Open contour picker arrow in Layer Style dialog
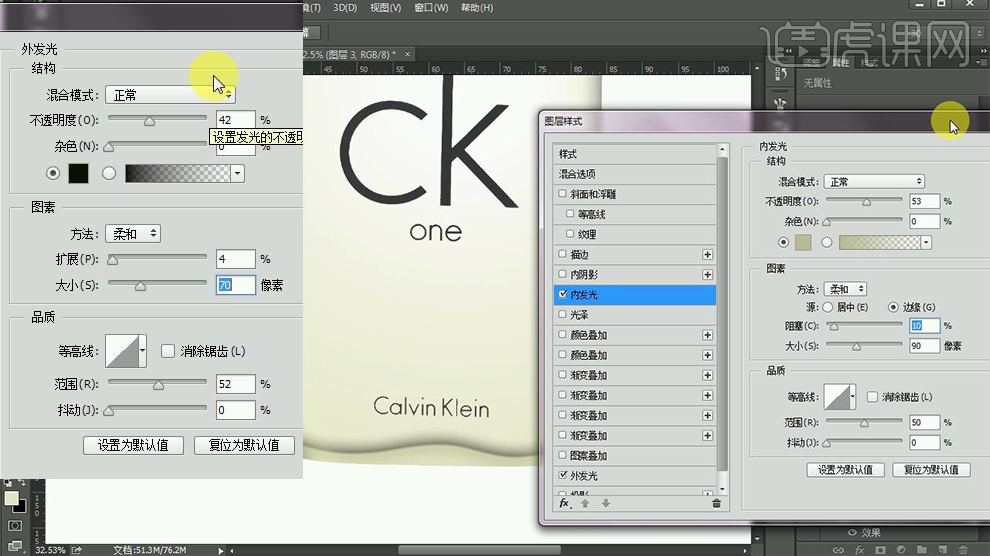The image size is (990, 556). [x=852, y=396]
